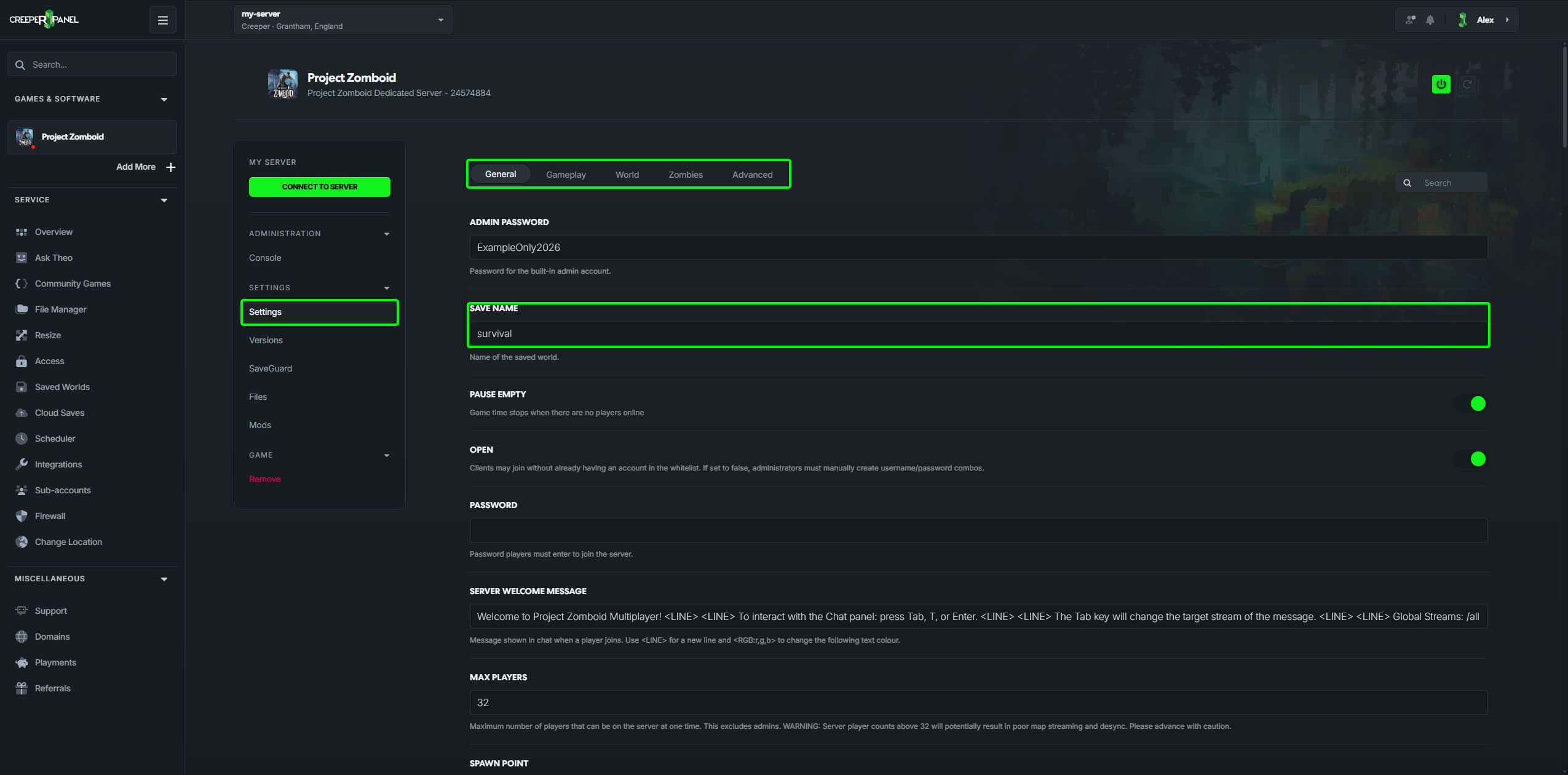1568x775 pixels.
Task: Collapse the Service section
Action: tap(164, 201)
